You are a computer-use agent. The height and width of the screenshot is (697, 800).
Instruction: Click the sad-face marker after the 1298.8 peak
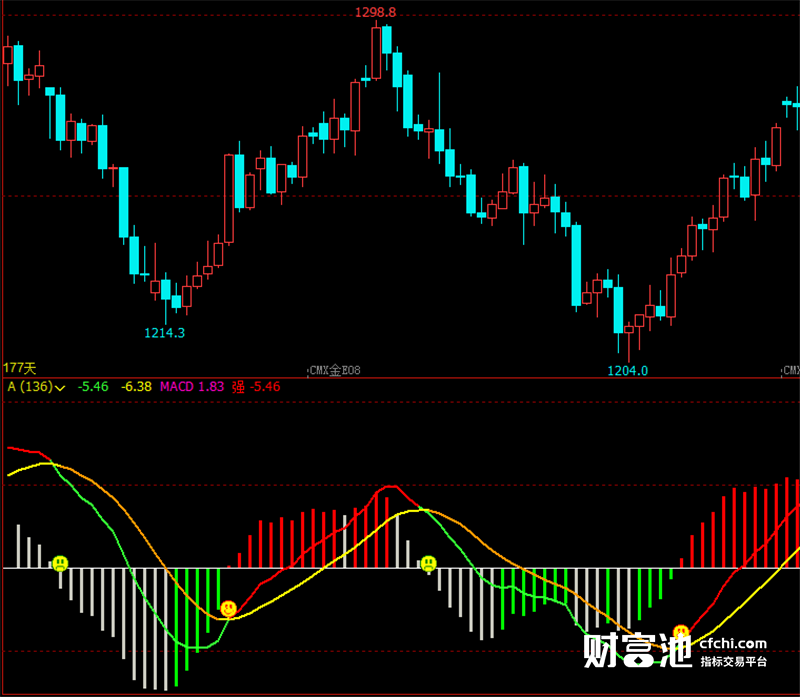click(429, 563)
